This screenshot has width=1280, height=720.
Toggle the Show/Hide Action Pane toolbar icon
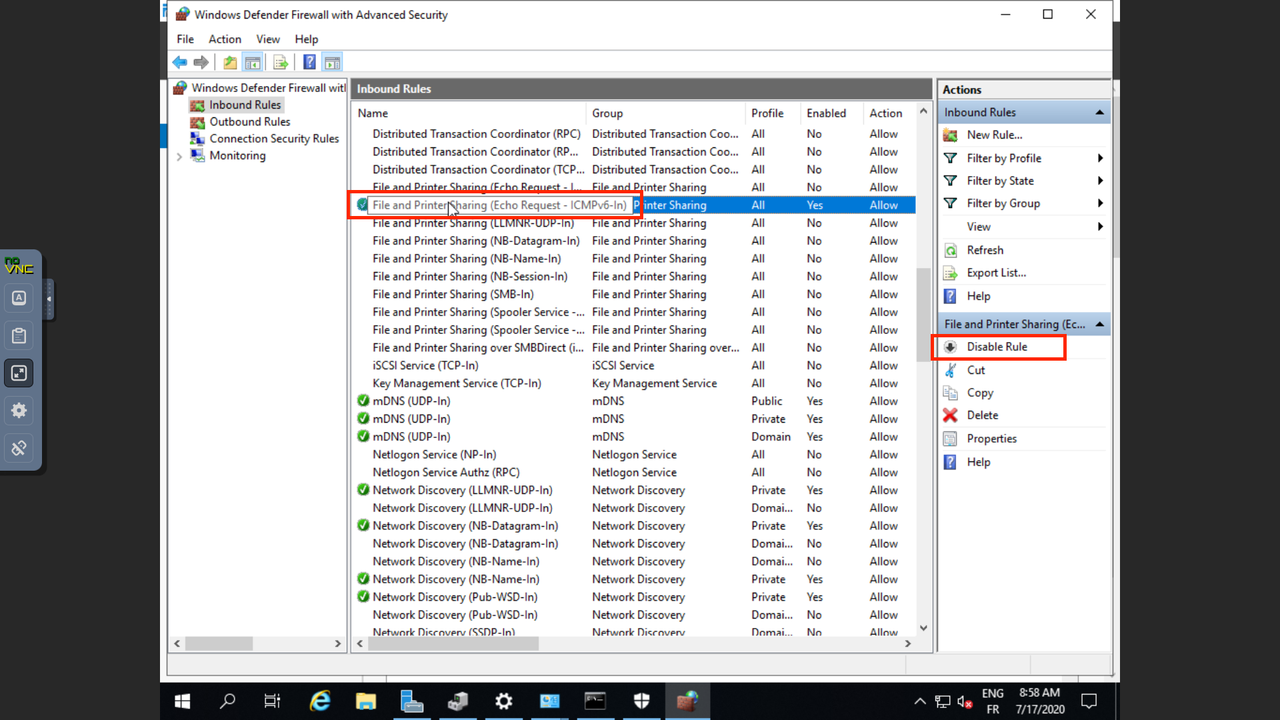(x=332, y=62)
